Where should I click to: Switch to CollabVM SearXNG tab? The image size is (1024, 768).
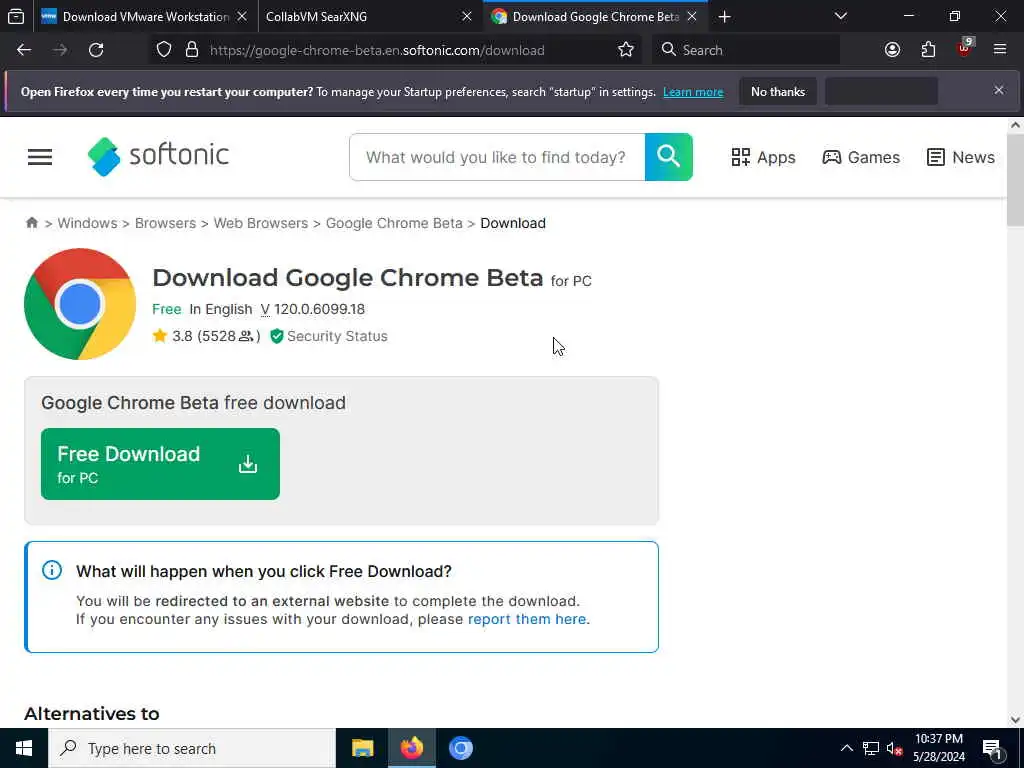(x=368, y=16)
